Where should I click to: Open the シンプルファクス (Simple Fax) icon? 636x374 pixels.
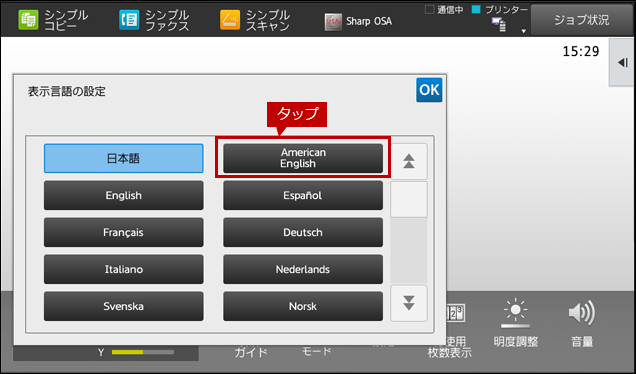[129, 20]
